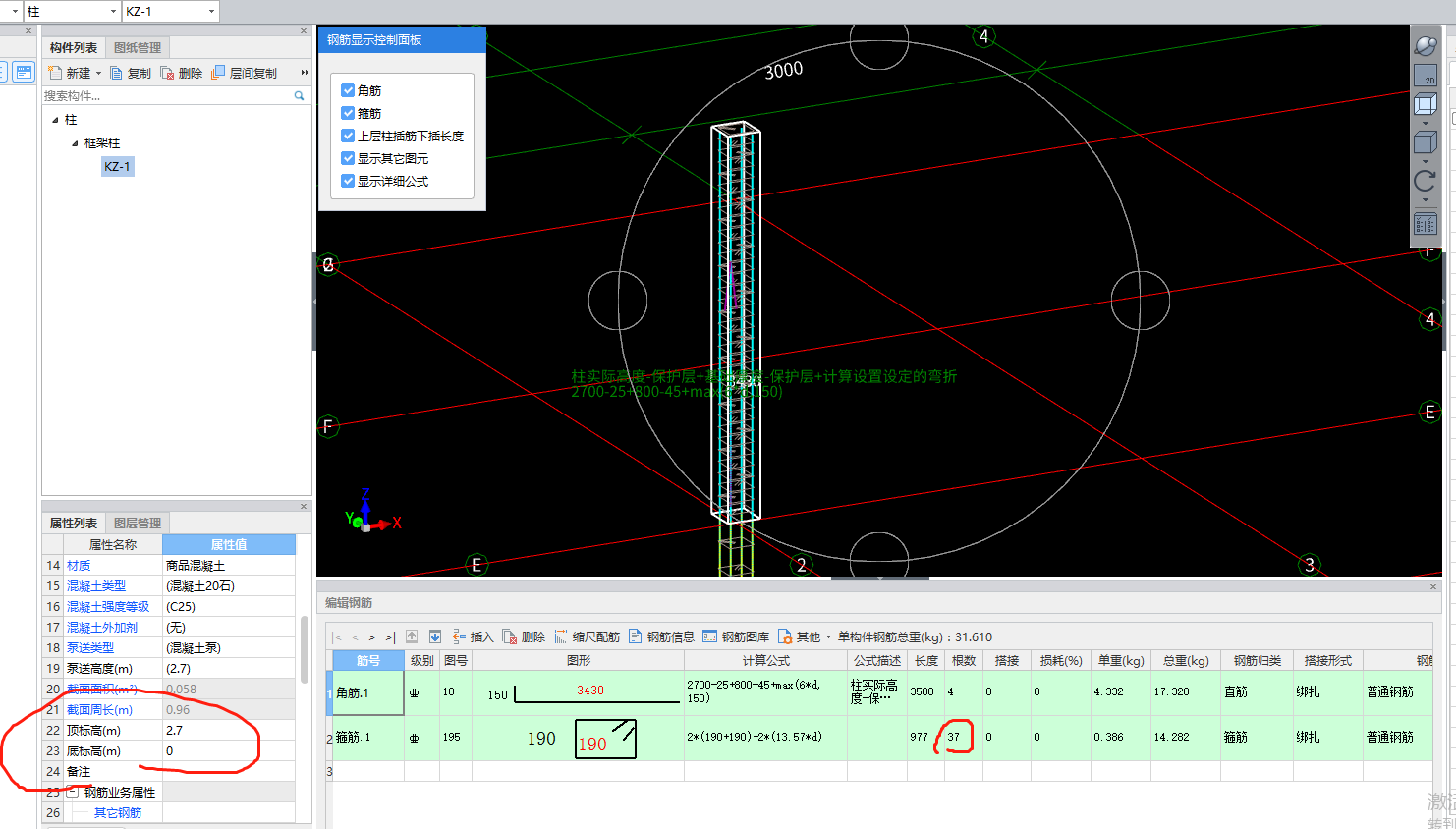This screenshot has height=829, width=1456.
Task: Open the 混凝土类型 property link
Action: point(96,586)
